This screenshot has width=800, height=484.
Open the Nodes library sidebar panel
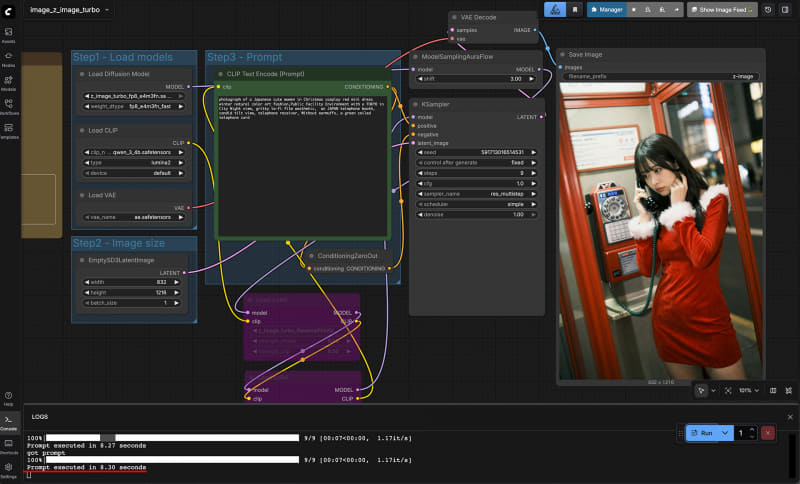pos(9,59)
